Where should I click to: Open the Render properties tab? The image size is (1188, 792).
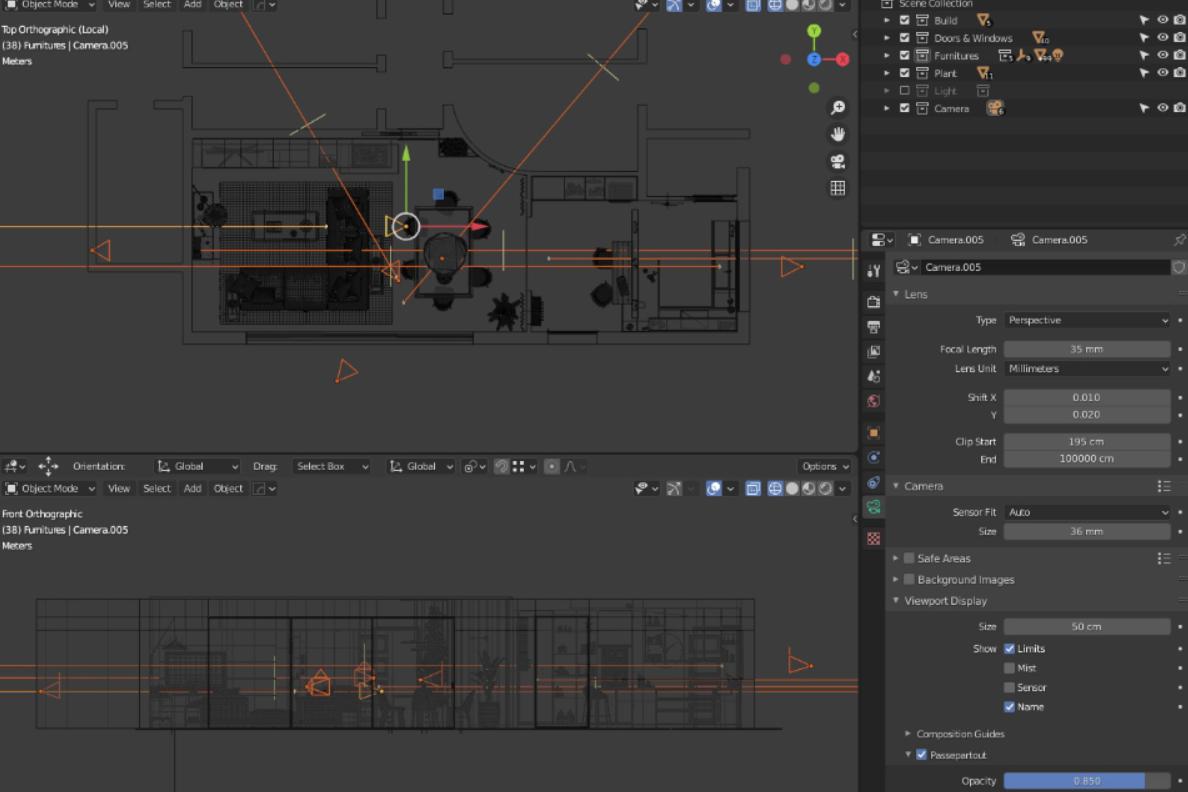(874, 301)
